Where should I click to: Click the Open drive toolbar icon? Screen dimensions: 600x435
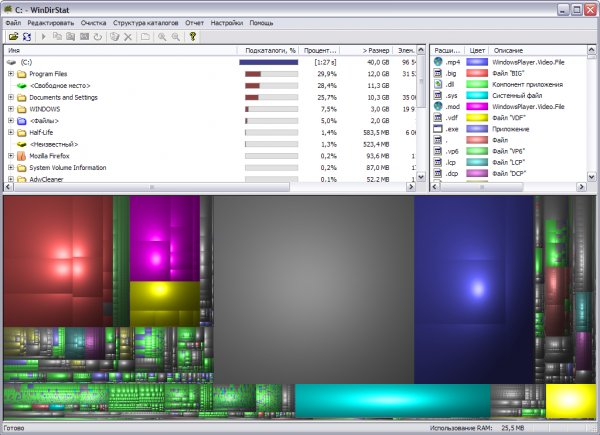(13, 37)
